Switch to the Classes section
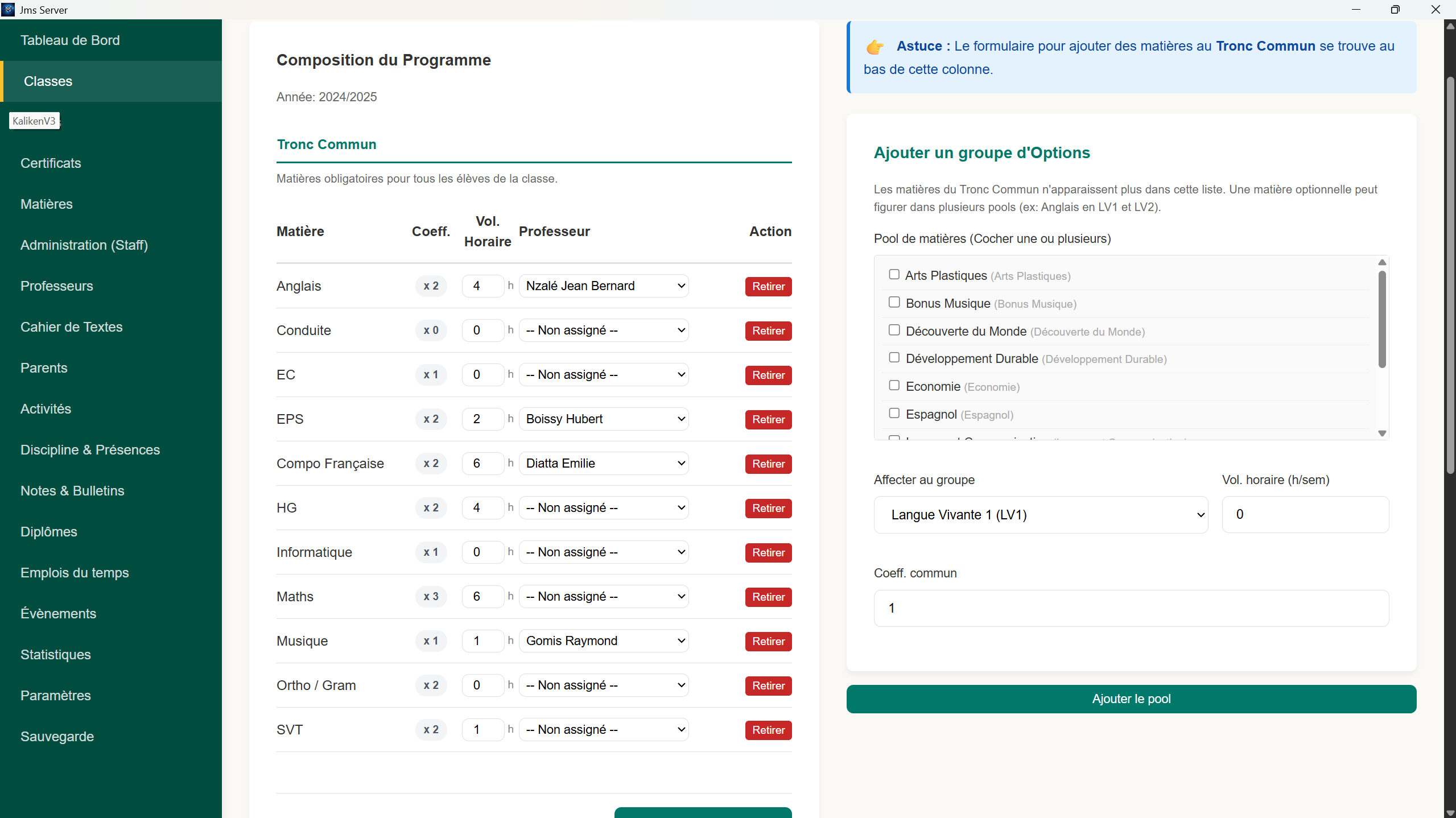This screenshot has width=1456, height=818. coord(48,81)
